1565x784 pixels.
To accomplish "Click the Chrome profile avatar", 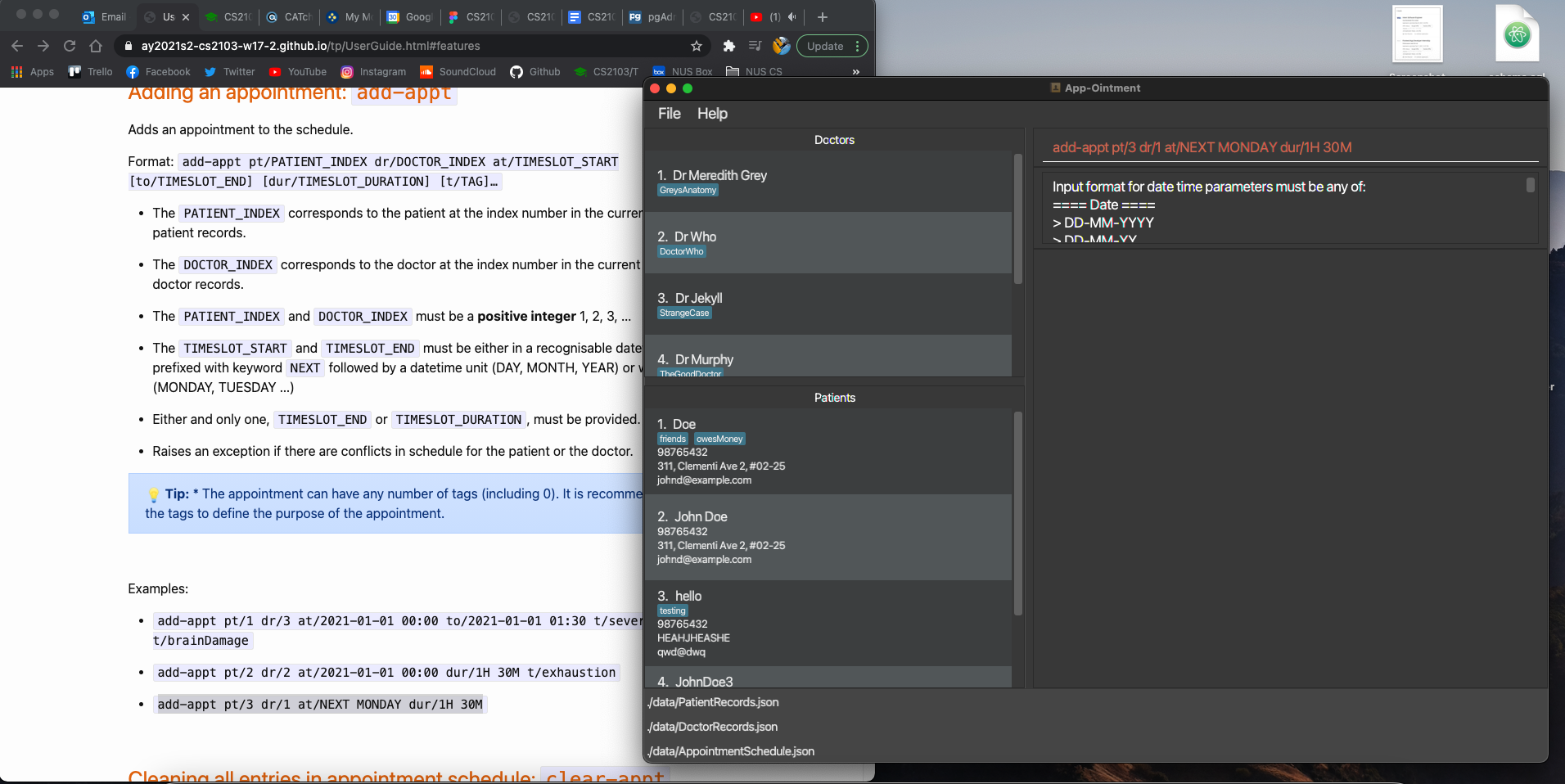I will coord(781,46).
